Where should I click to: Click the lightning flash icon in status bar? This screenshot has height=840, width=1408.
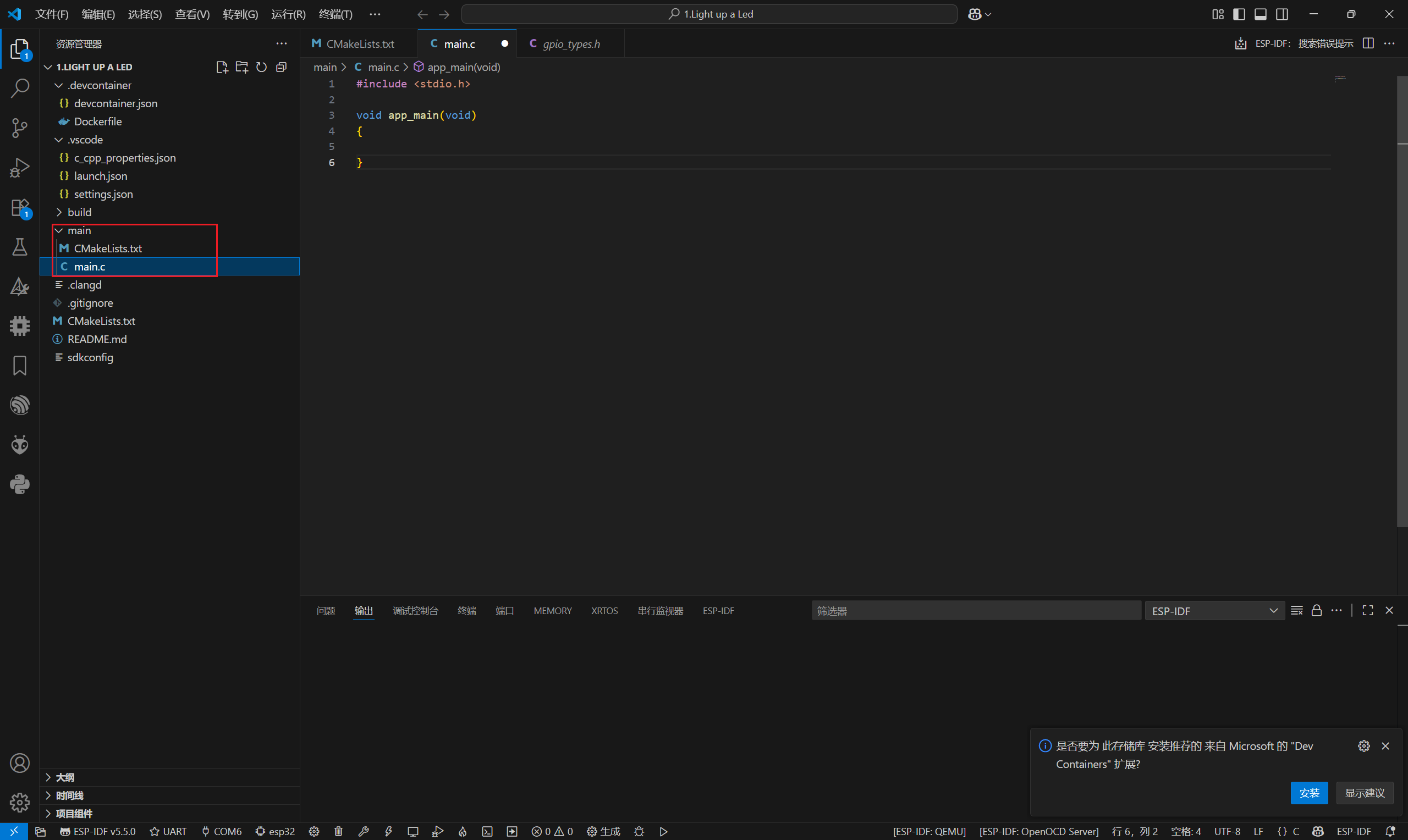coord(388,831)
